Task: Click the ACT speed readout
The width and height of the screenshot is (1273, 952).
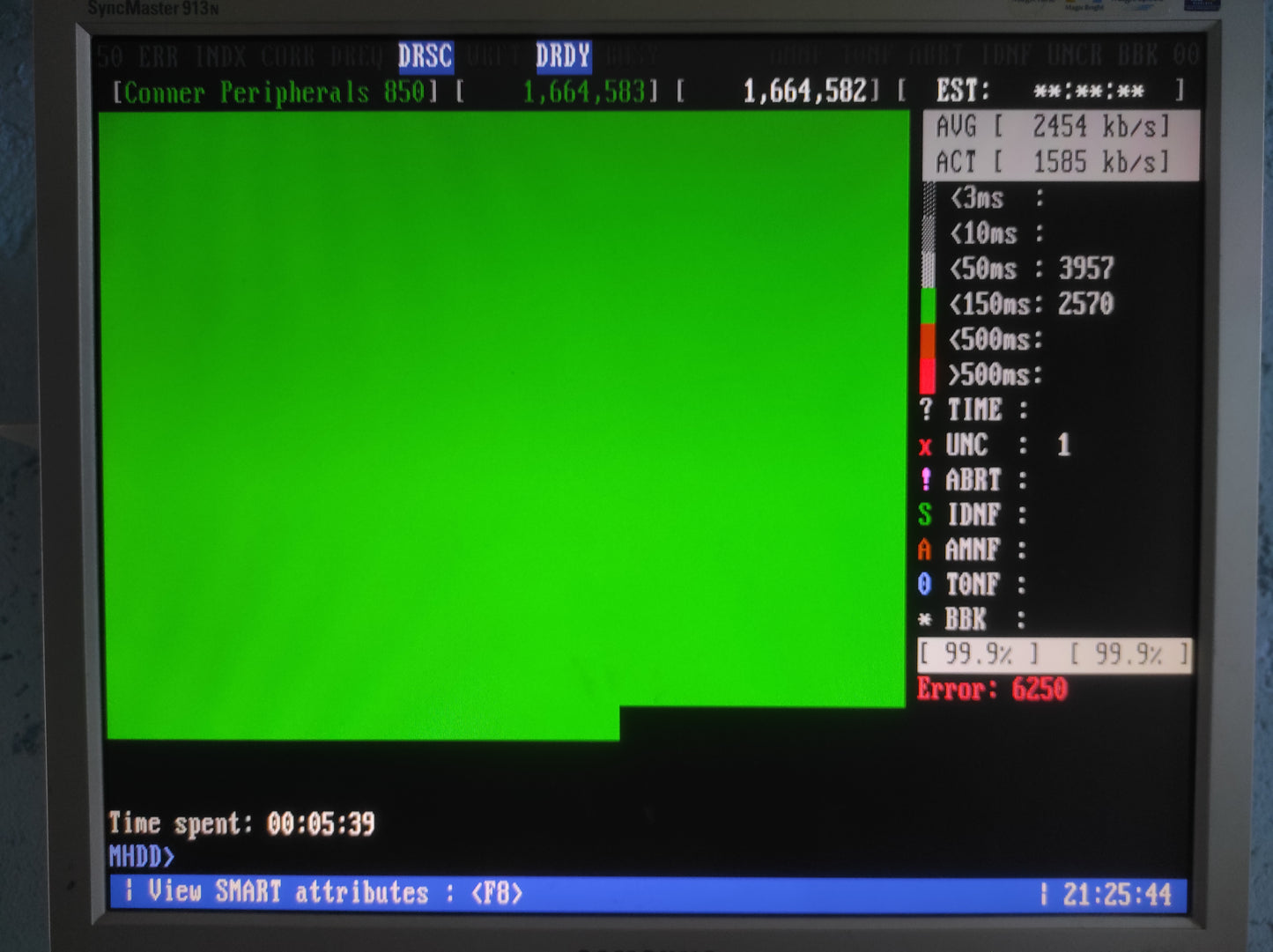Action: click(1054, 163)
